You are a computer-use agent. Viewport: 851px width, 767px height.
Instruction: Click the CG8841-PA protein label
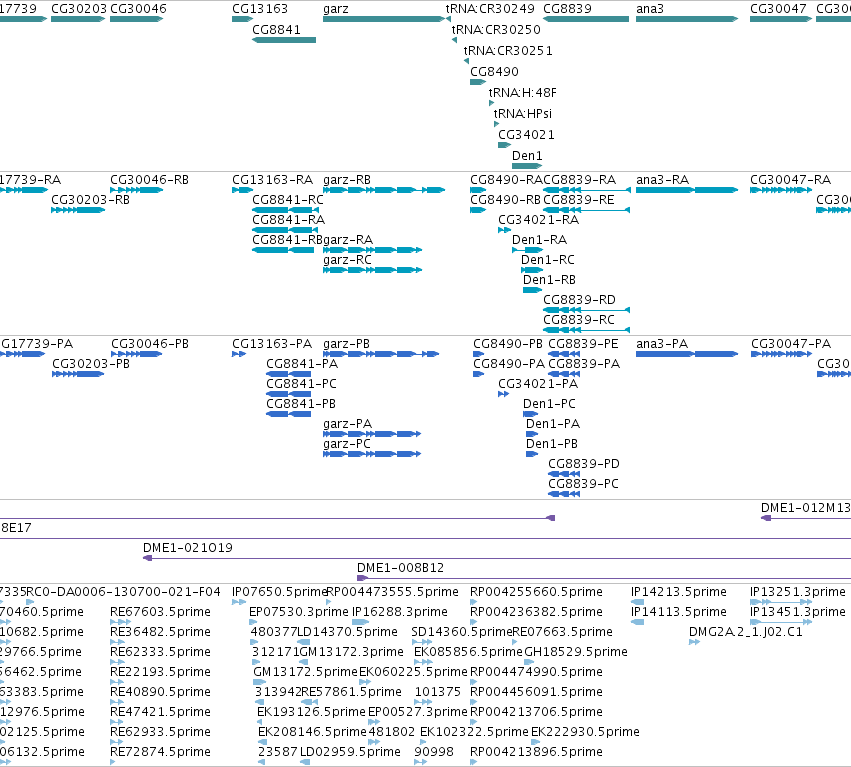pyautogui.click(x=302, y=364)
